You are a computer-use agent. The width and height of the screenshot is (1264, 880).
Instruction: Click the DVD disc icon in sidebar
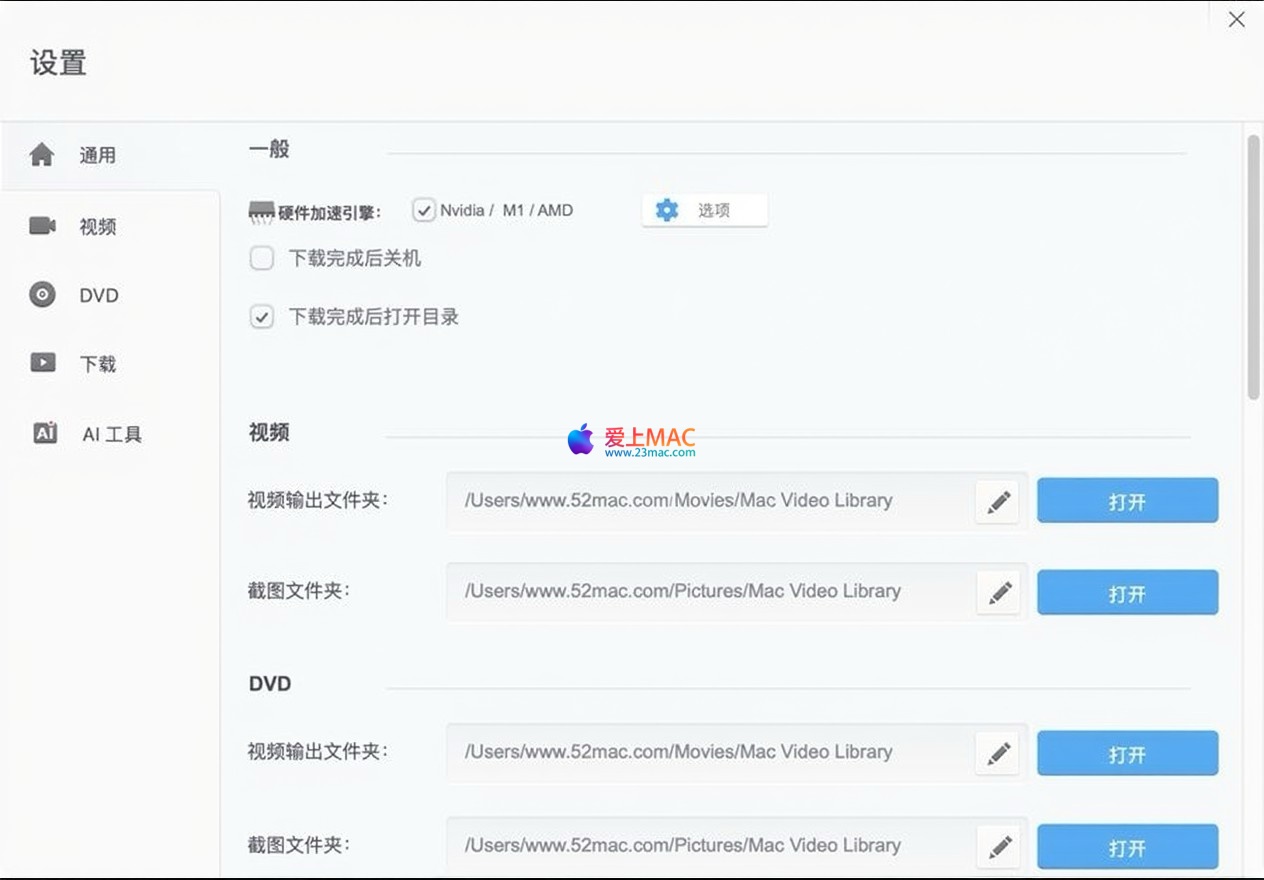click(42, 295)
